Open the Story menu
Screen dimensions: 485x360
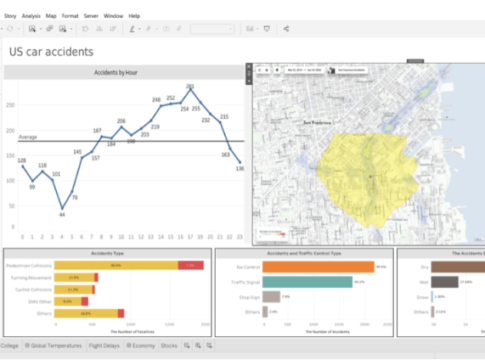click(10, 16)
